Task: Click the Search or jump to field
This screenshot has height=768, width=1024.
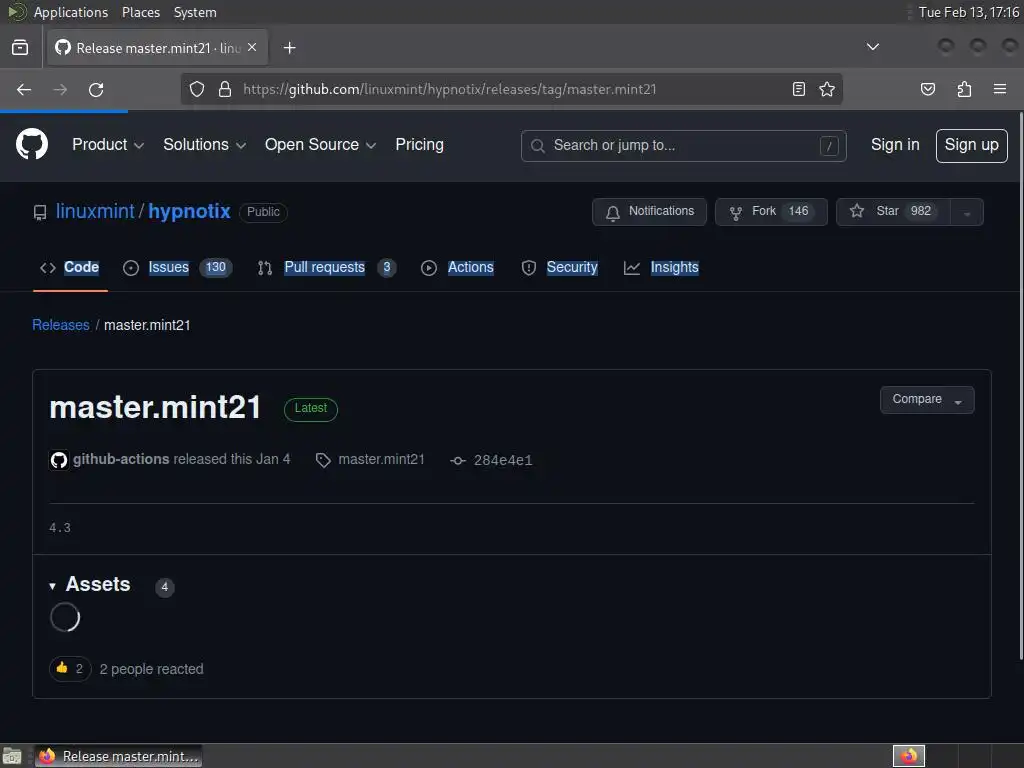Action: [x=683, y=146]
